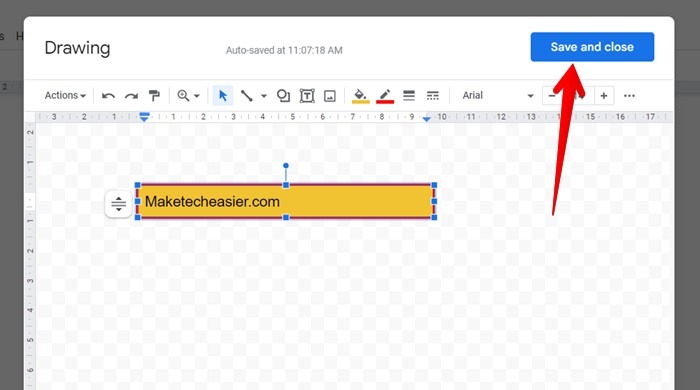
Task: Click the right indent marker on ruler
Action: pos(427,119)
